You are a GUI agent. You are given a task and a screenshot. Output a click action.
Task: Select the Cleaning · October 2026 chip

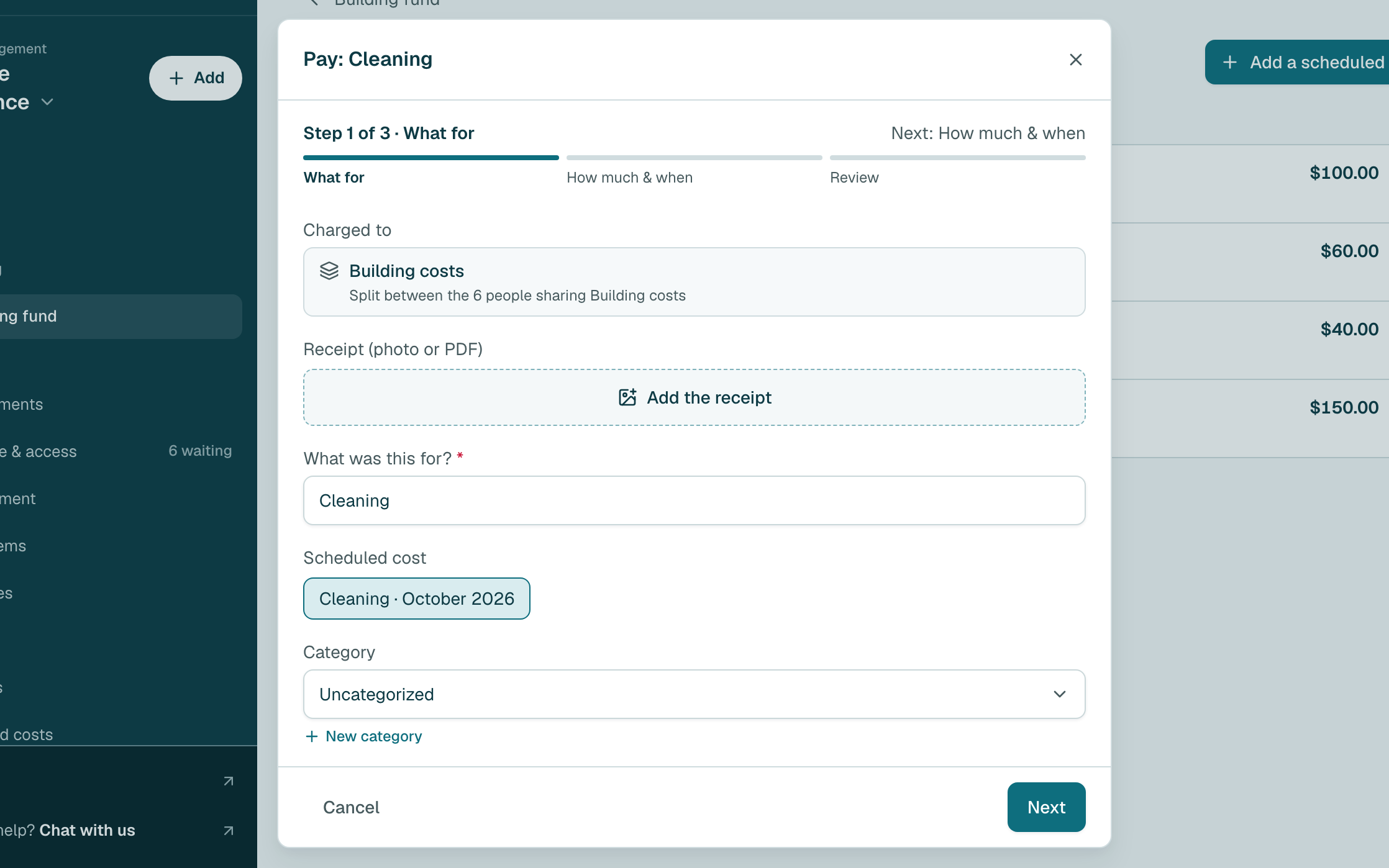416,598
